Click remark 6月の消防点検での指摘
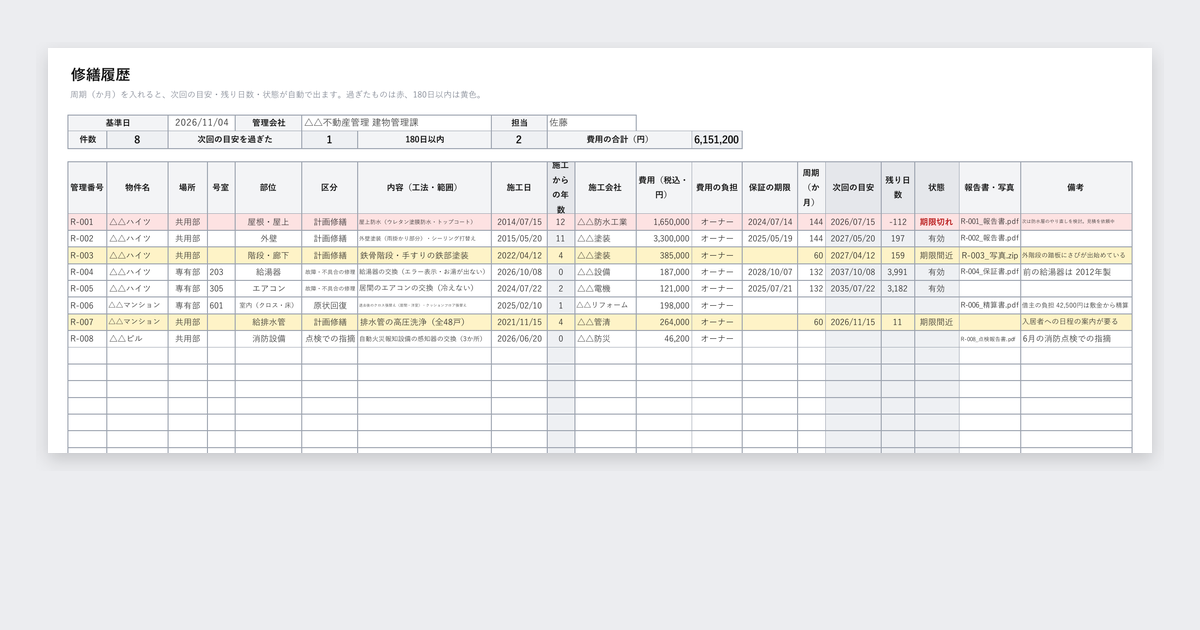This screenshot has width=1200, height=630. pos(1076,339)
